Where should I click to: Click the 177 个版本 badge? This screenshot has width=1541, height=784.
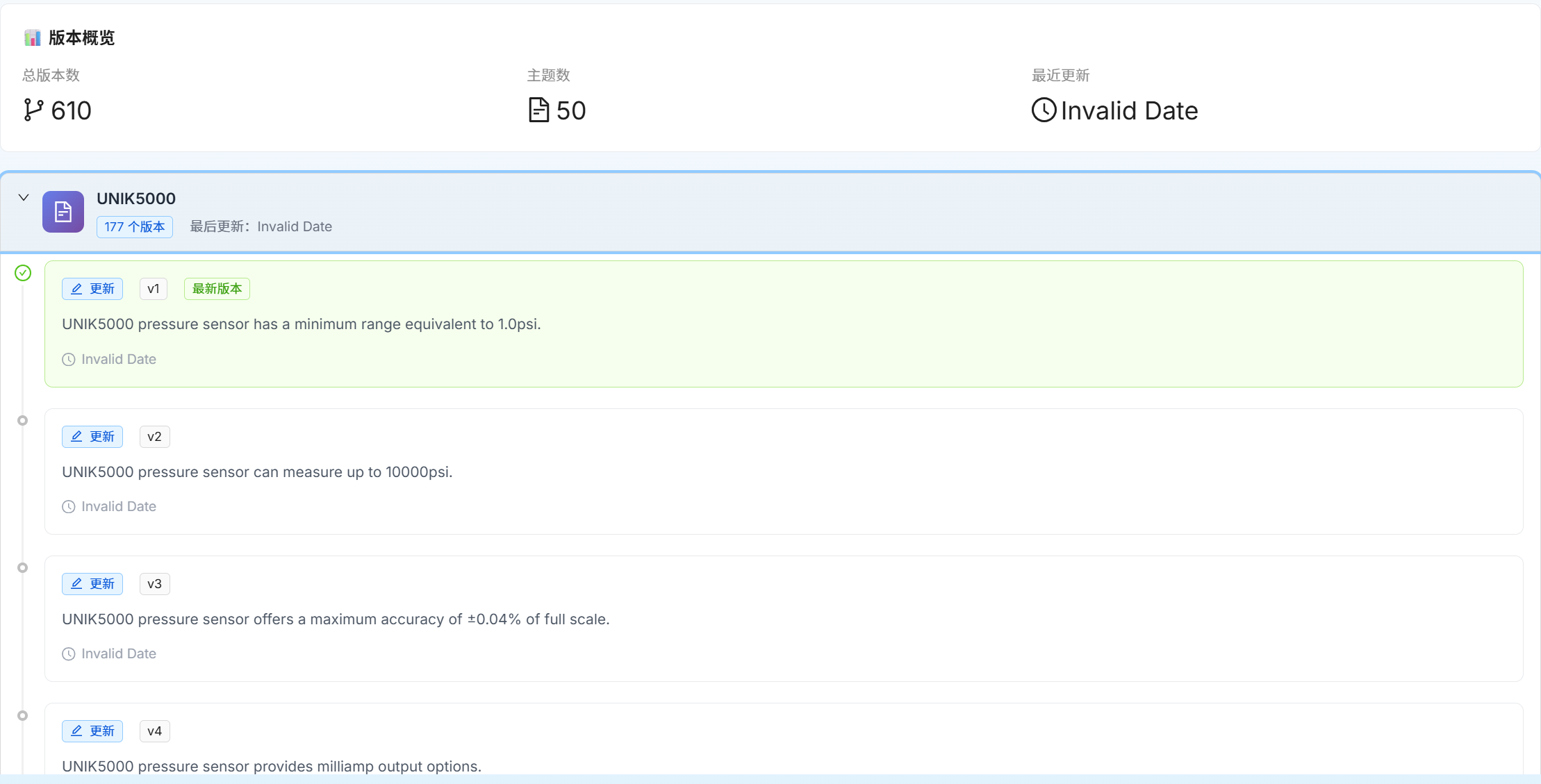[135, 227]
